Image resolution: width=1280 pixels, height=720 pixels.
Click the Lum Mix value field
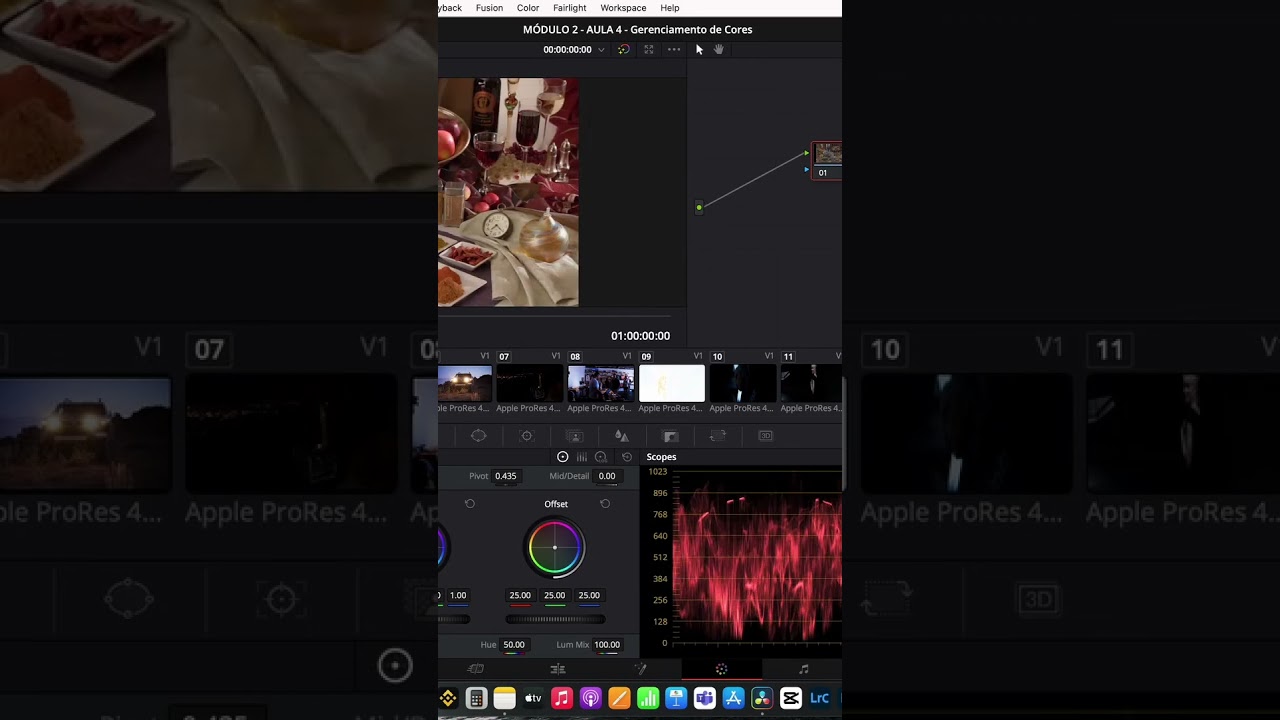tap(607, 645)
